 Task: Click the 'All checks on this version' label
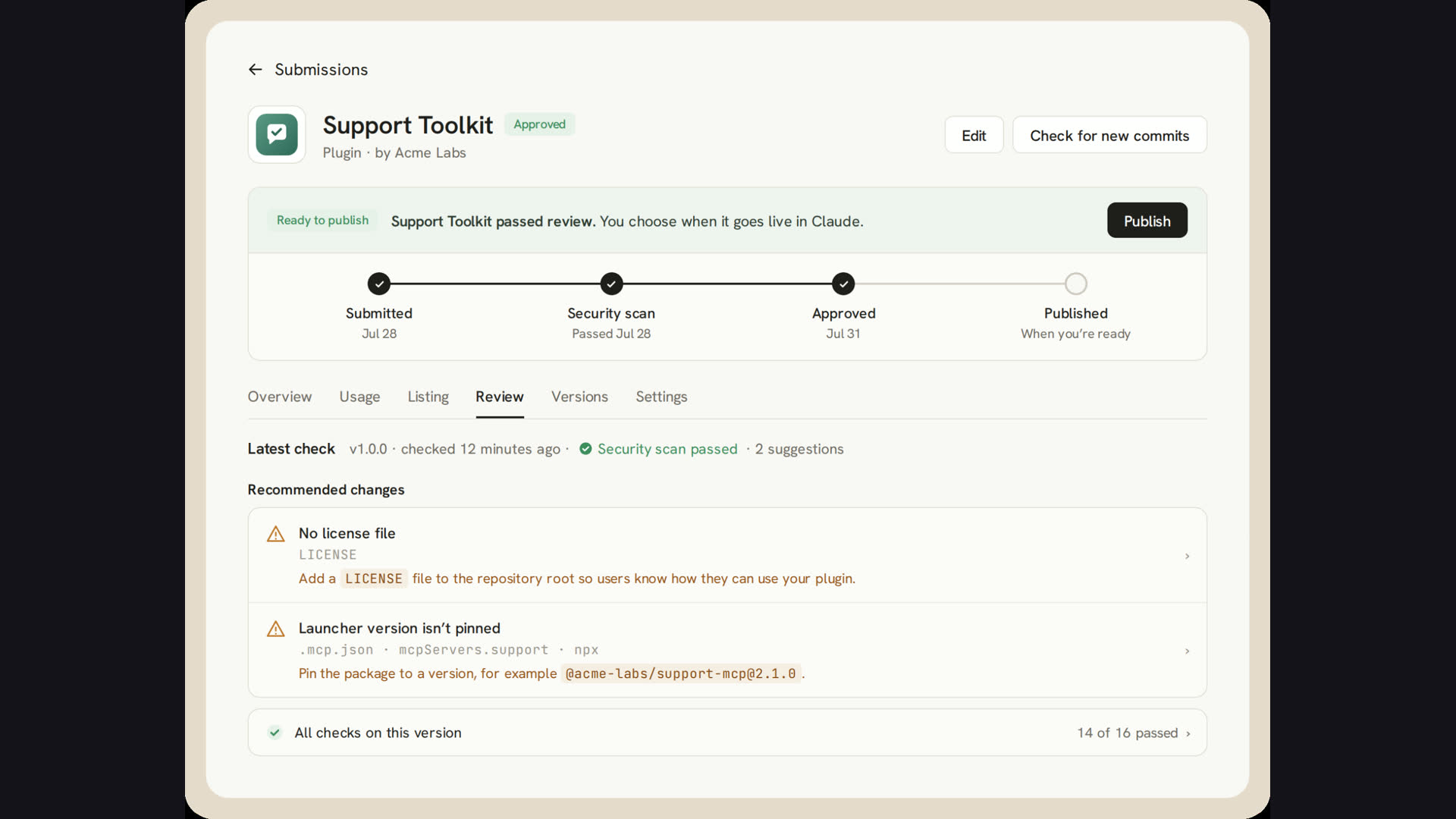pyautogui.click(x=378, y=733)
